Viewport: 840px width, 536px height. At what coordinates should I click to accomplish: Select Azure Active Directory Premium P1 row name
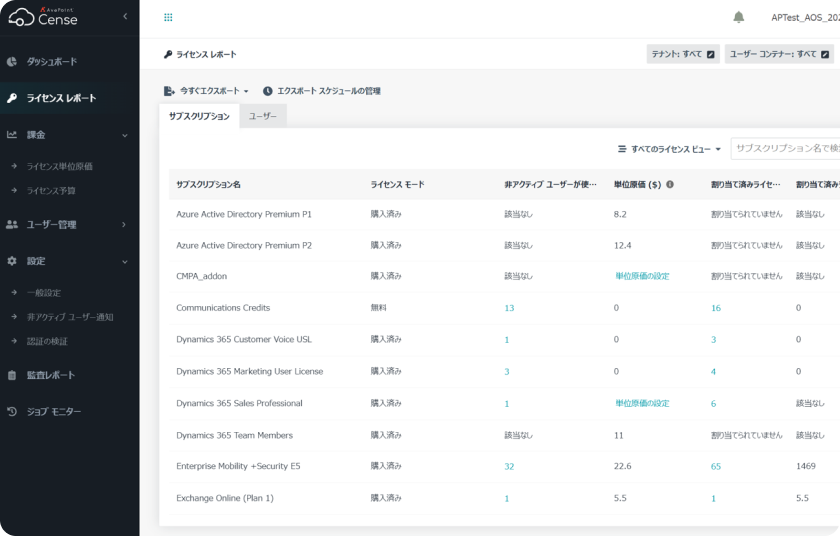(244, 214)
